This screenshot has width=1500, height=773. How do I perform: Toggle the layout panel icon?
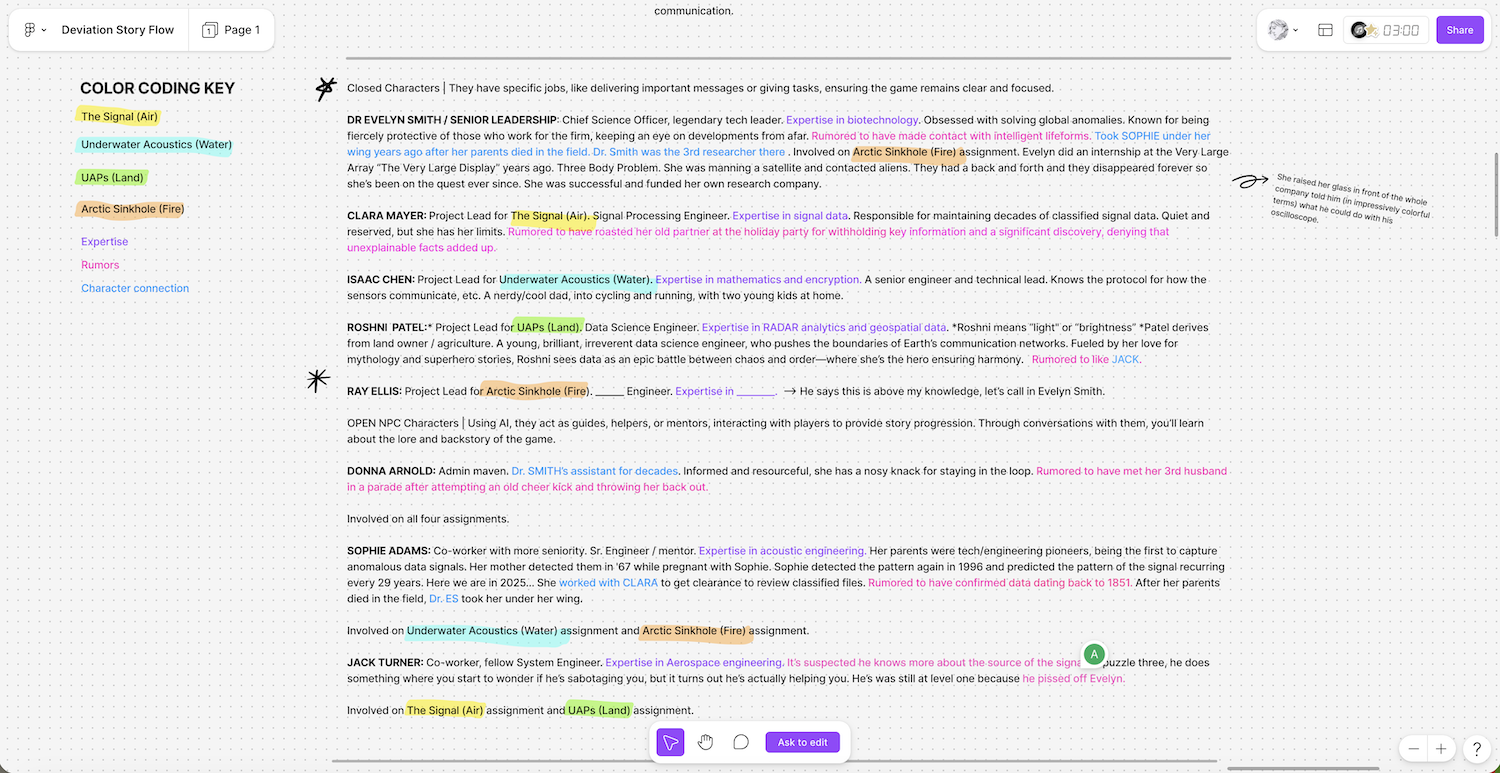pos(1325,30)
